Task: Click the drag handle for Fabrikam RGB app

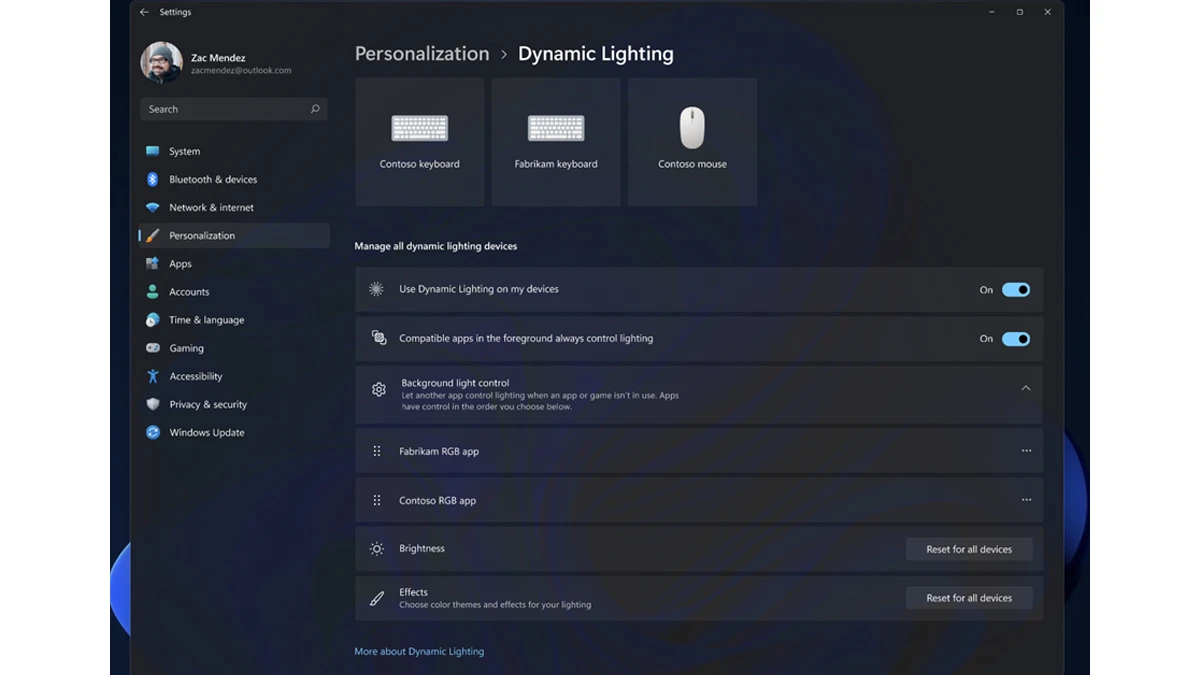Action: coord(377,451)
